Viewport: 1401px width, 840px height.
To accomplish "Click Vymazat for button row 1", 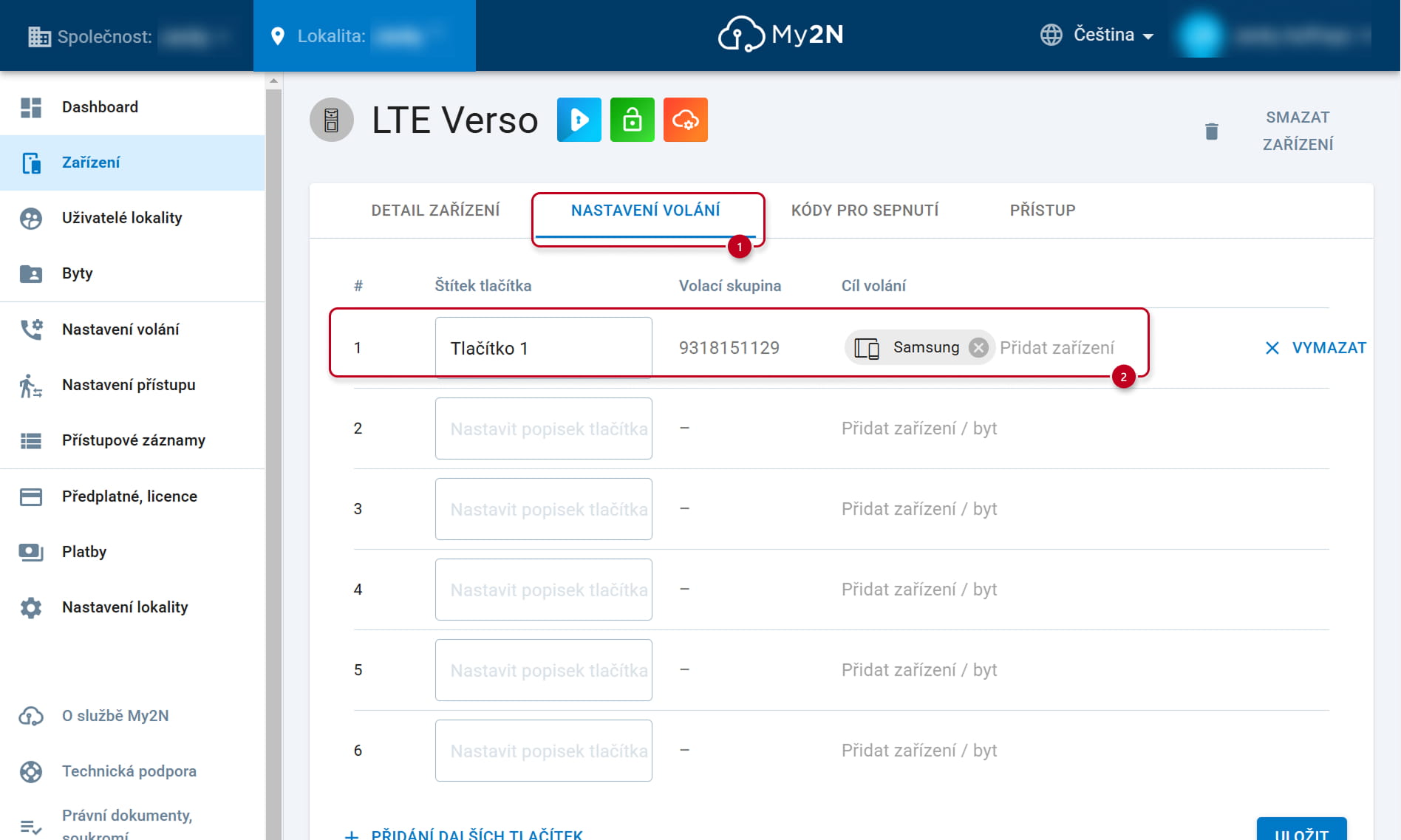I will (1315, 348).
